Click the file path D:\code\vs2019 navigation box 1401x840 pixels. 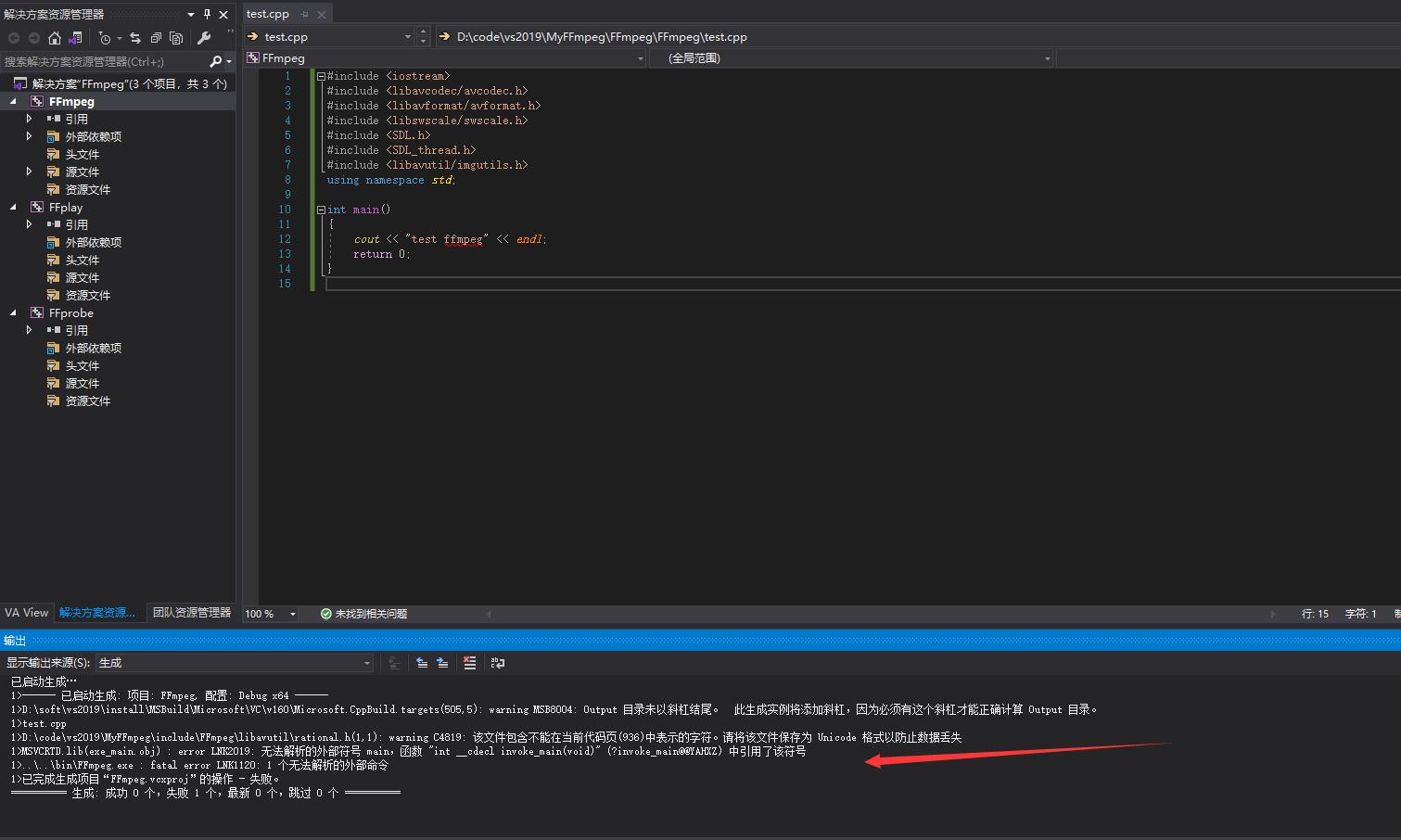click(x=918, y=37)
